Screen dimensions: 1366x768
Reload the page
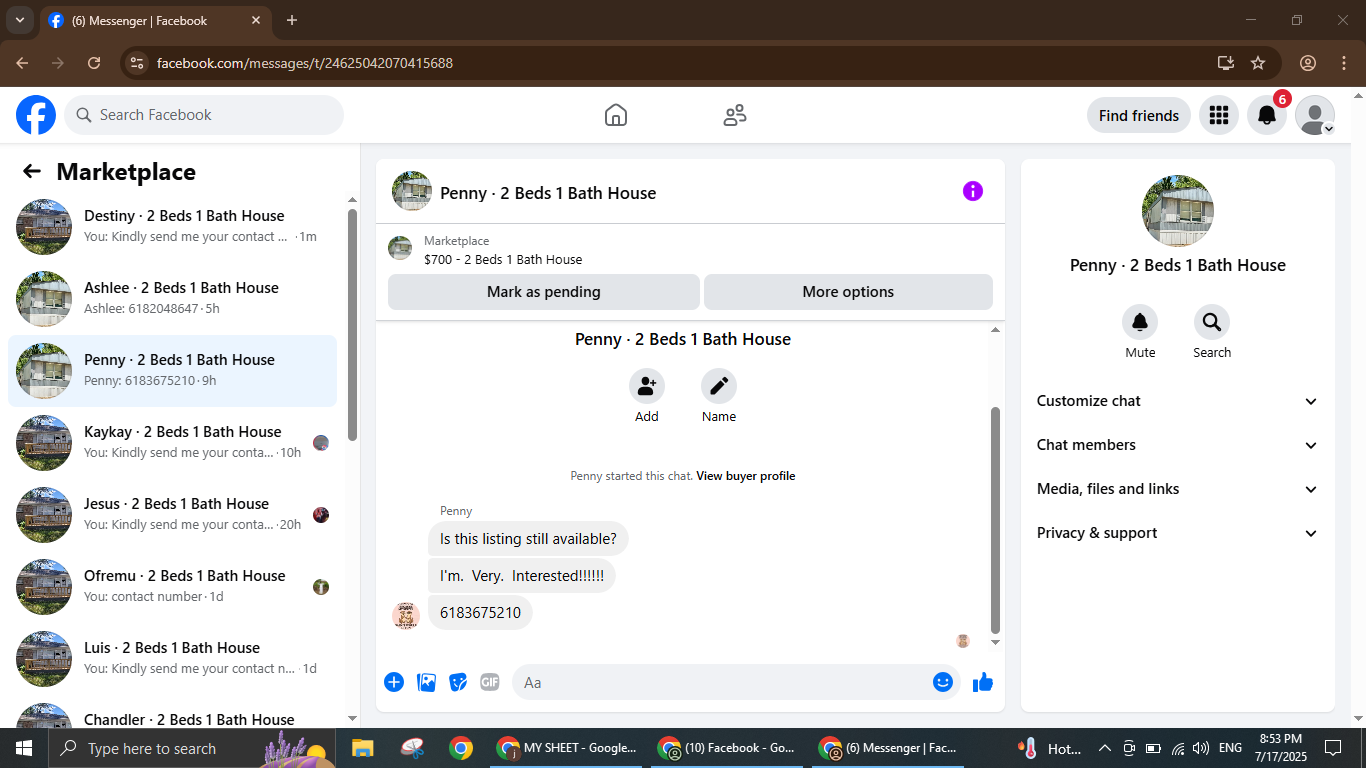click(x=94, y=63)
